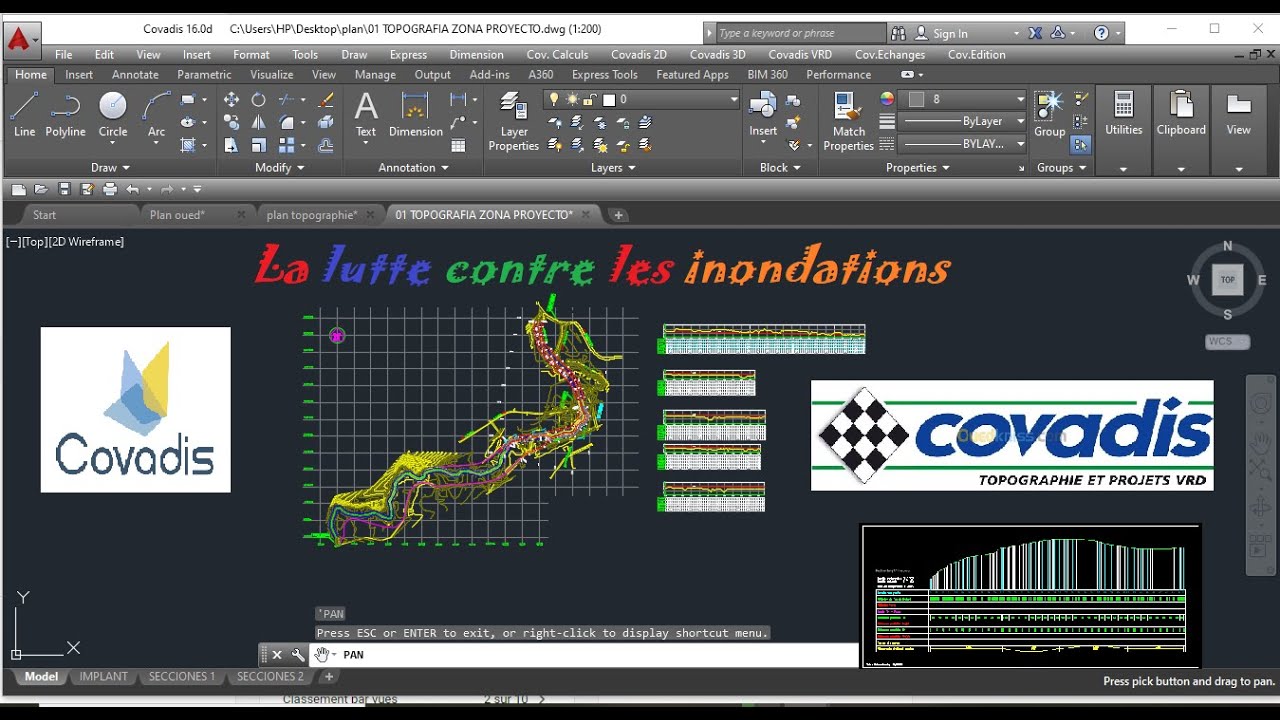Toggle layer on/off lightbulb icon
This screenshot has width=1280, height=720.
click(553, 99)
